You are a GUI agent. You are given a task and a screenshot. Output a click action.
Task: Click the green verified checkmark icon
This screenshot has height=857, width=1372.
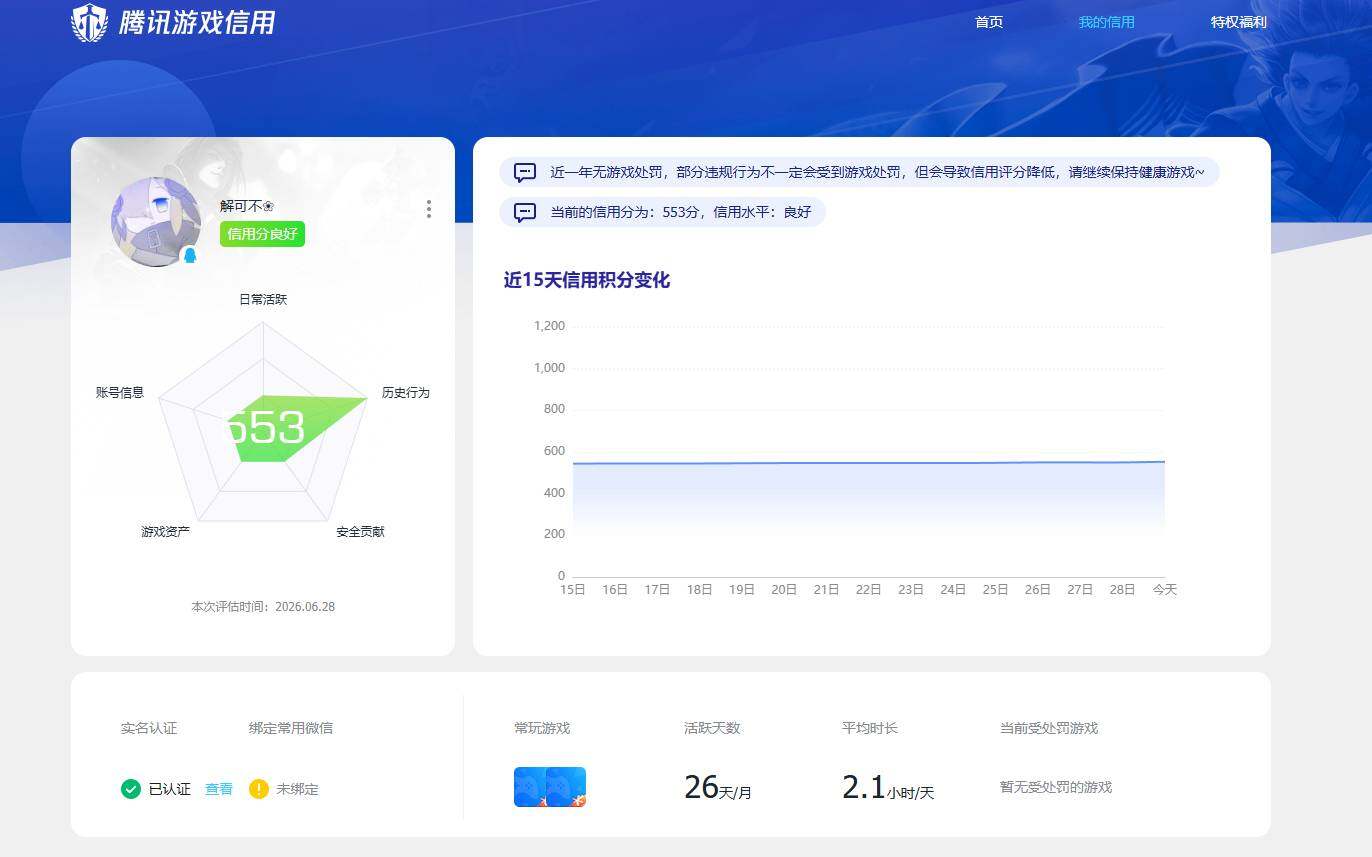click(130, 789)
